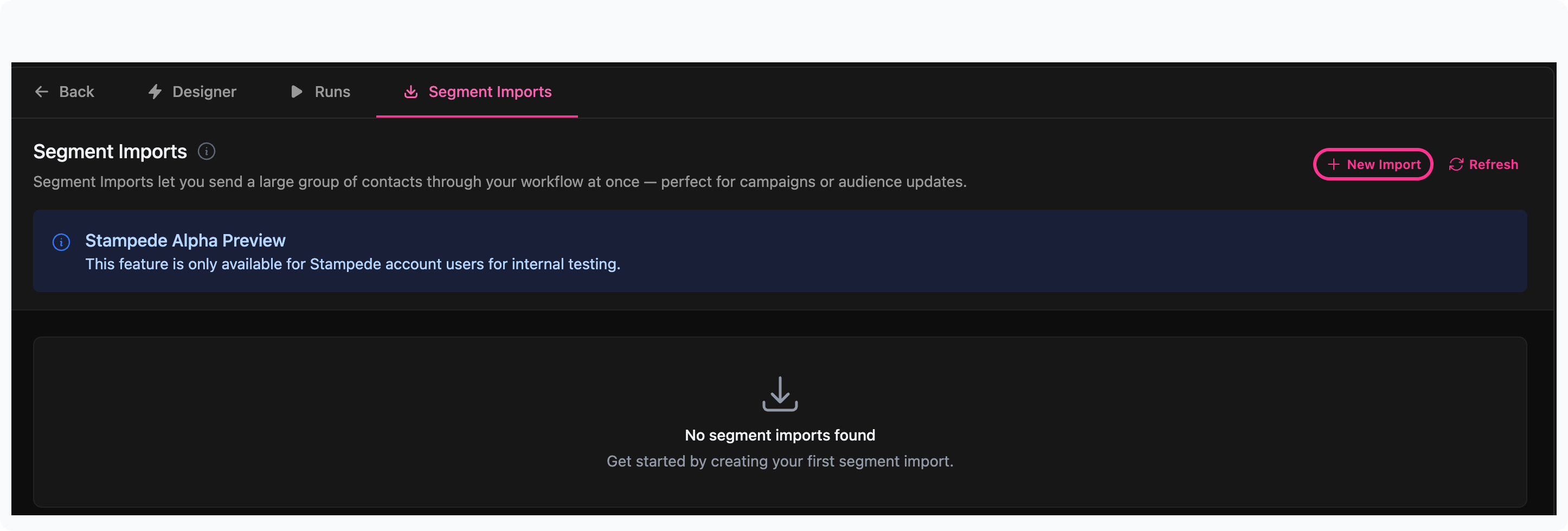
Task: Click the Stampede Alpha Preview banner title
Action: tap(185, 241)
